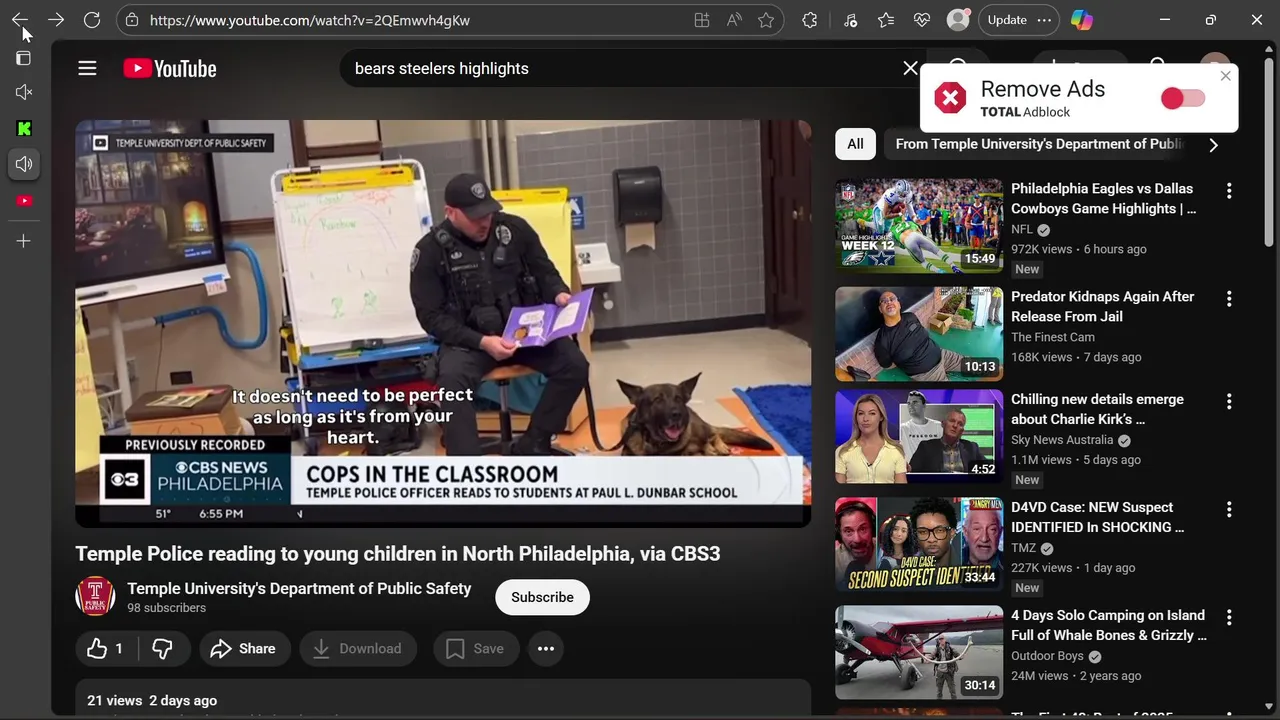Open media control music note icon

coord(850,20)
